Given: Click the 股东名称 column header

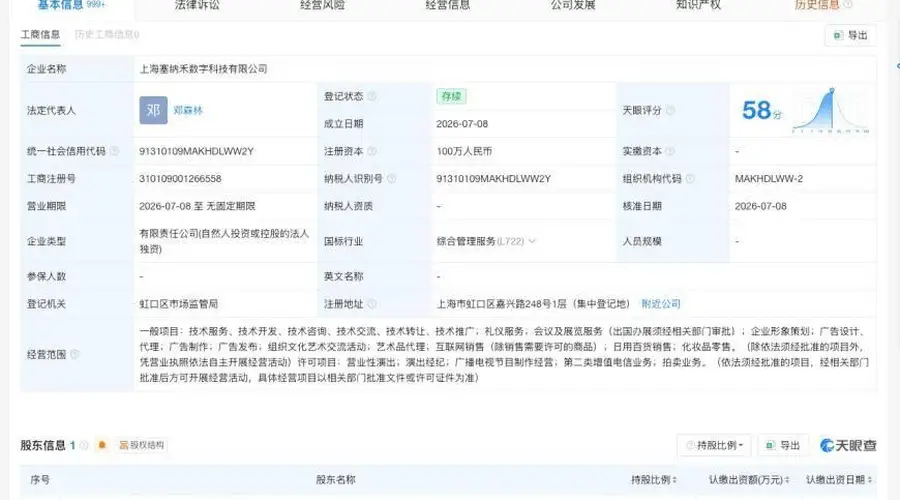Looking at the screenshot, I should pyautogui.click(x=336, y=479).
